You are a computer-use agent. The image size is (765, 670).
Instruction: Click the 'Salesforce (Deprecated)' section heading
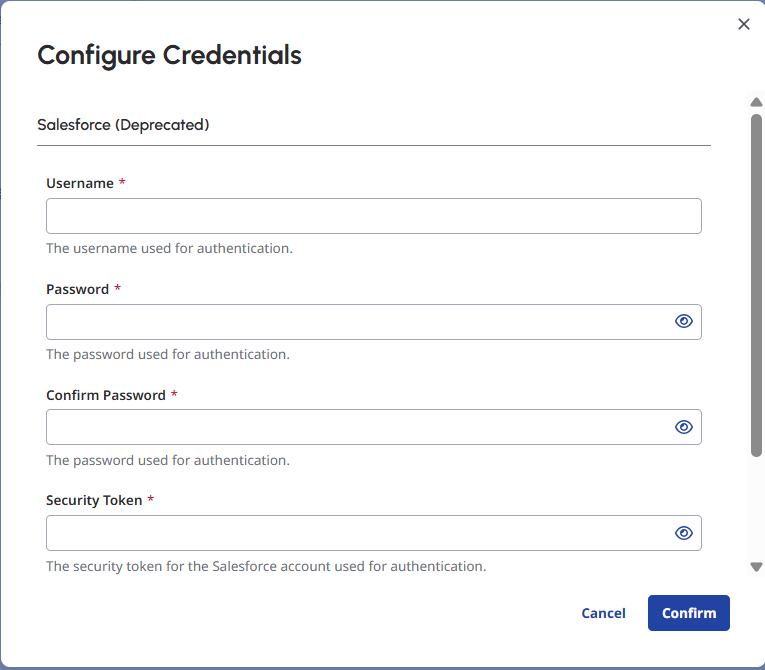[123, 125]
